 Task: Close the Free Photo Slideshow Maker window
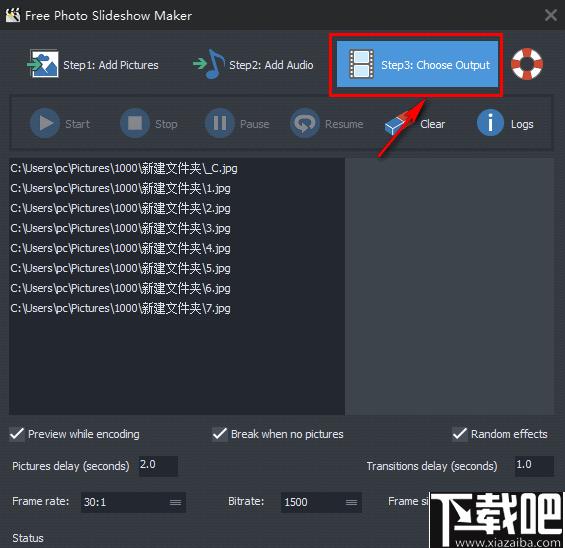pyautogui.click(x=551, y=15)
